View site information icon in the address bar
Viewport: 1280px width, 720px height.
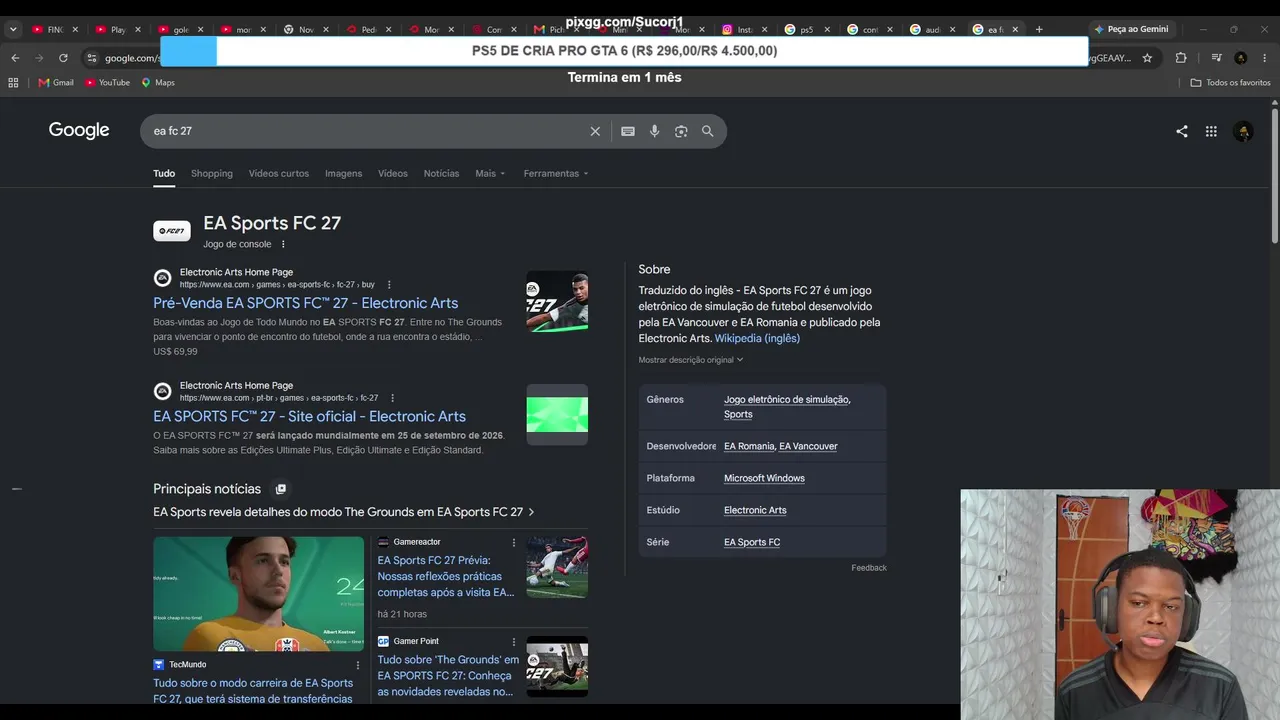[92, 58]
